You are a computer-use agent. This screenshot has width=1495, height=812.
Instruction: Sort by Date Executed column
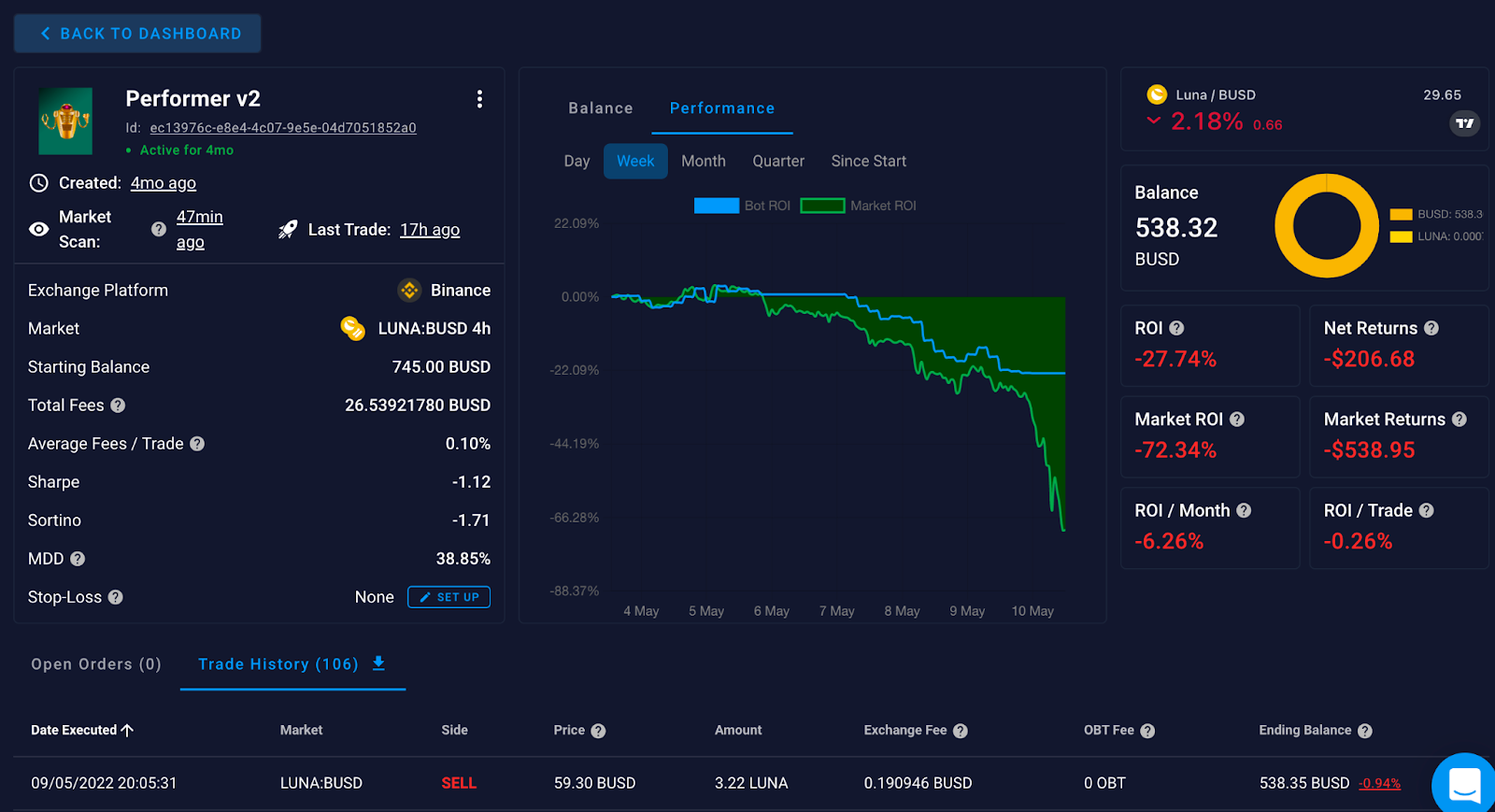[x=82, y=730]
